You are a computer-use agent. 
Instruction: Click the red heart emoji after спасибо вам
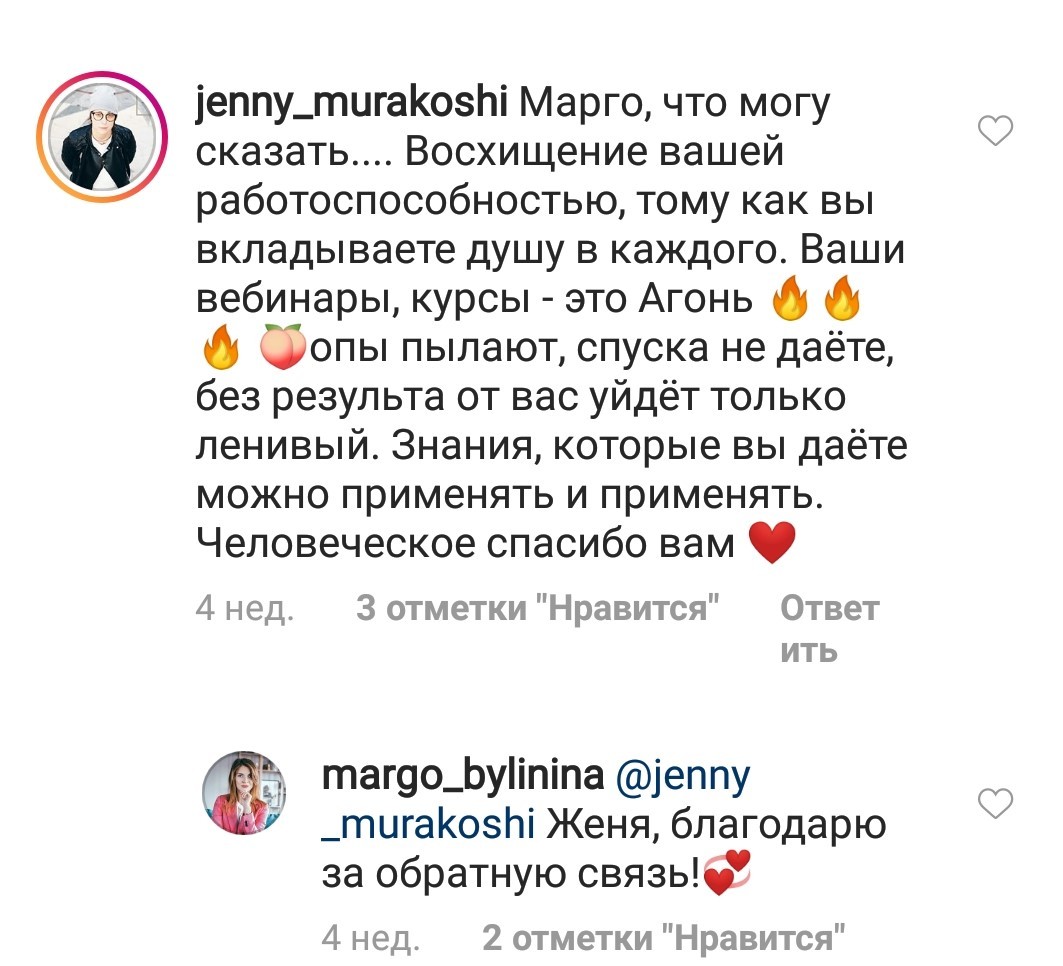tap(771, 542)
